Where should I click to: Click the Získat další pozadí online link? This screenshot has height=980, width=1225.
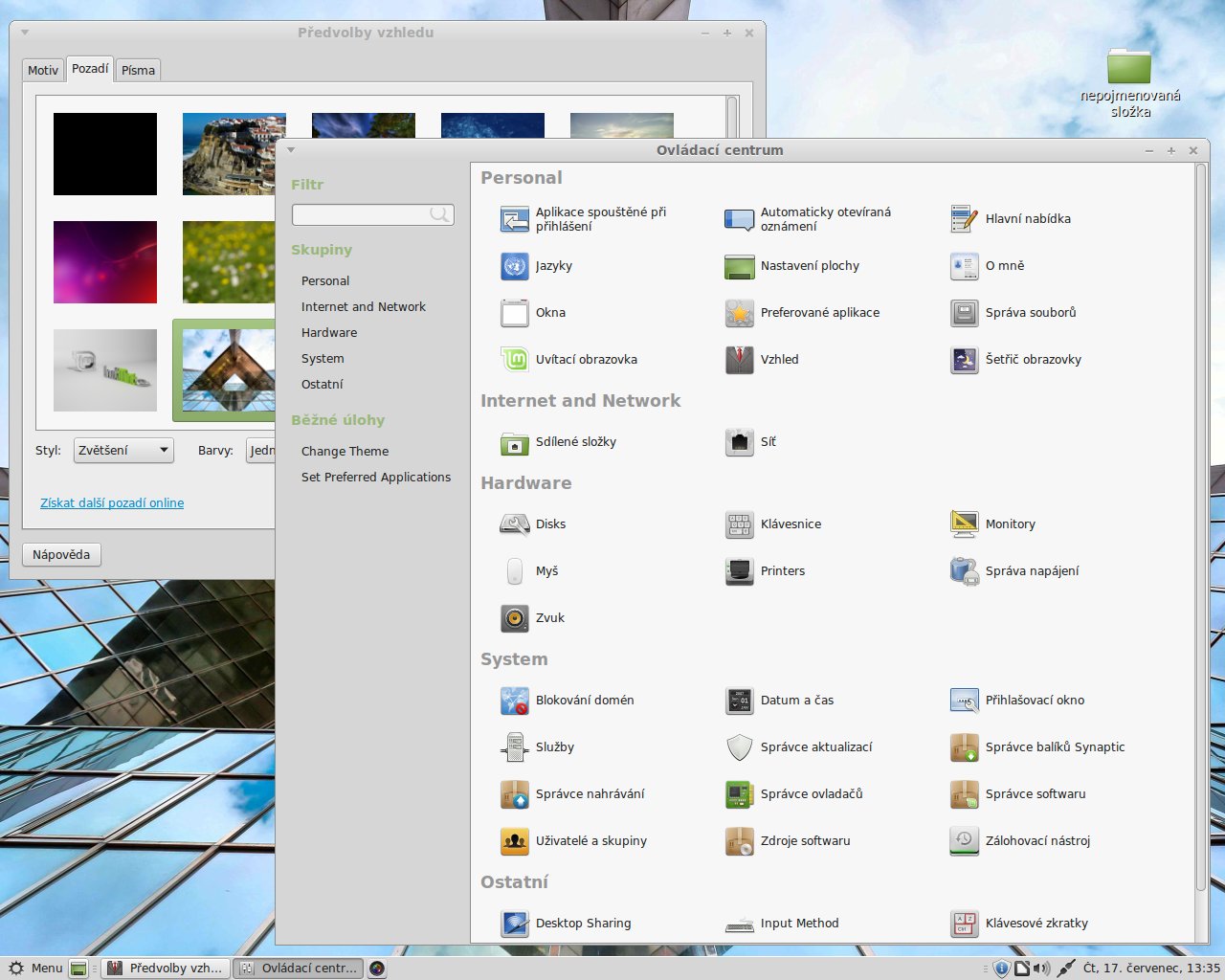[x=112, y=503]
